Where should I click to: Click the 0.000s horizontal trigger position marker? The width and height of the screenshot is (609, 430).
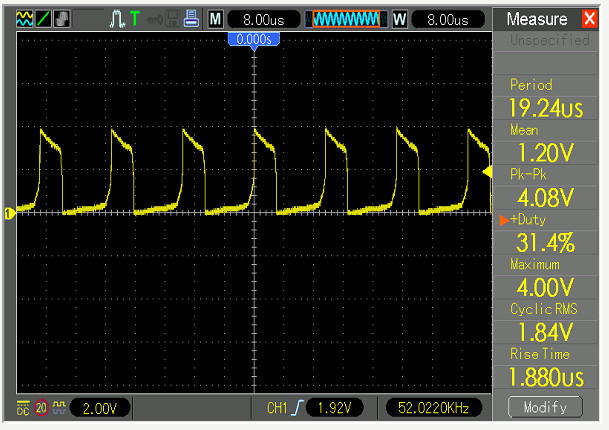254,39
